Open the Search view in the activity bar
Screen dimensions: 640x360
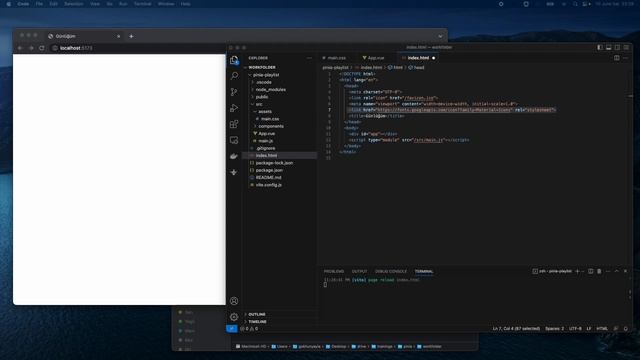(234, 76)
